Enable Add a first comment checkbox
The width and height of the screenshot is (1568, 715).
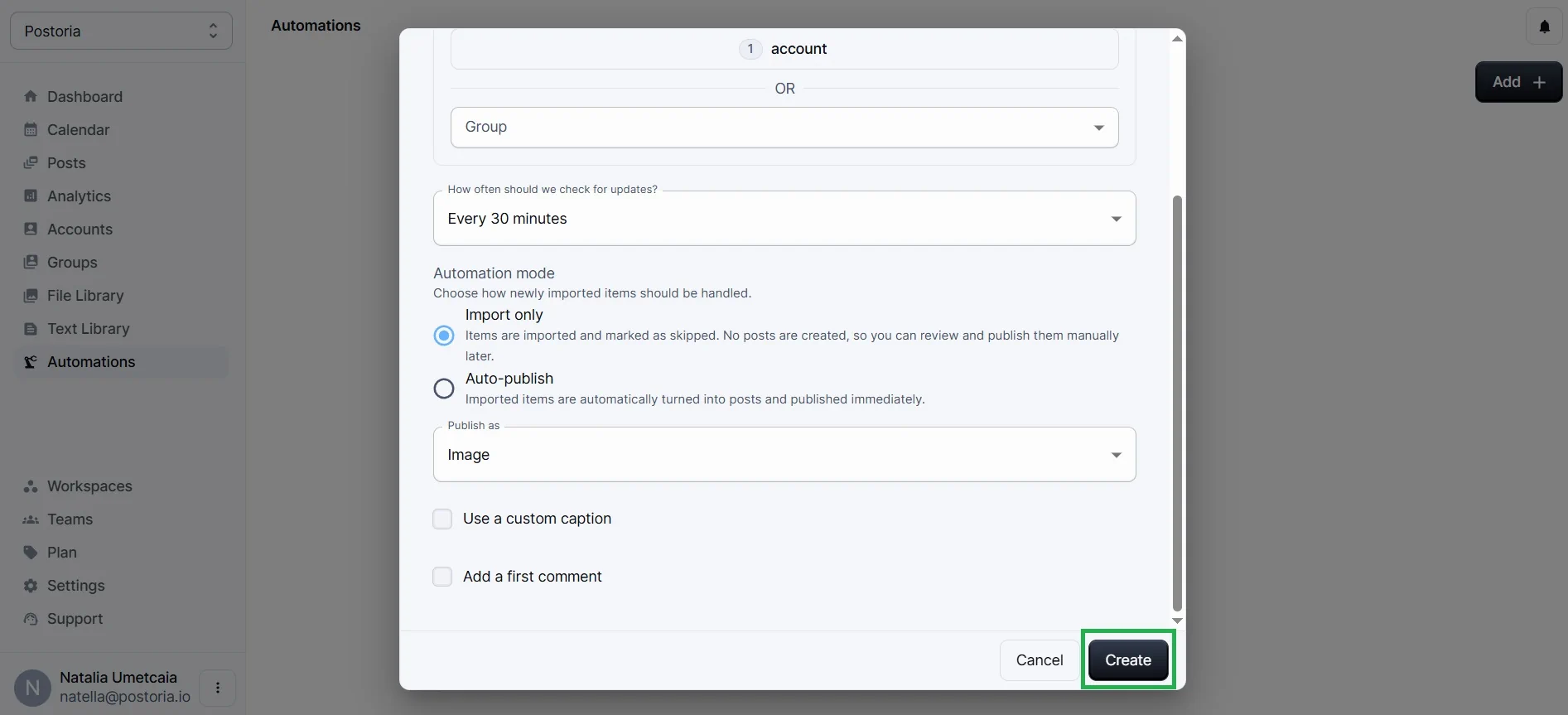pyautogui.click(x=442, y=577)
